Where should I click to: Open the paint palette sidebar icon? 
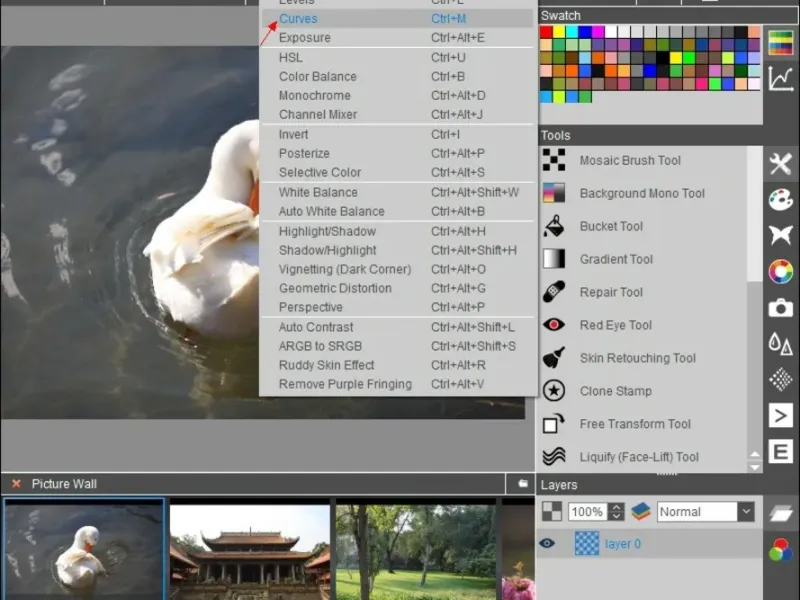(x=781, y=199)
